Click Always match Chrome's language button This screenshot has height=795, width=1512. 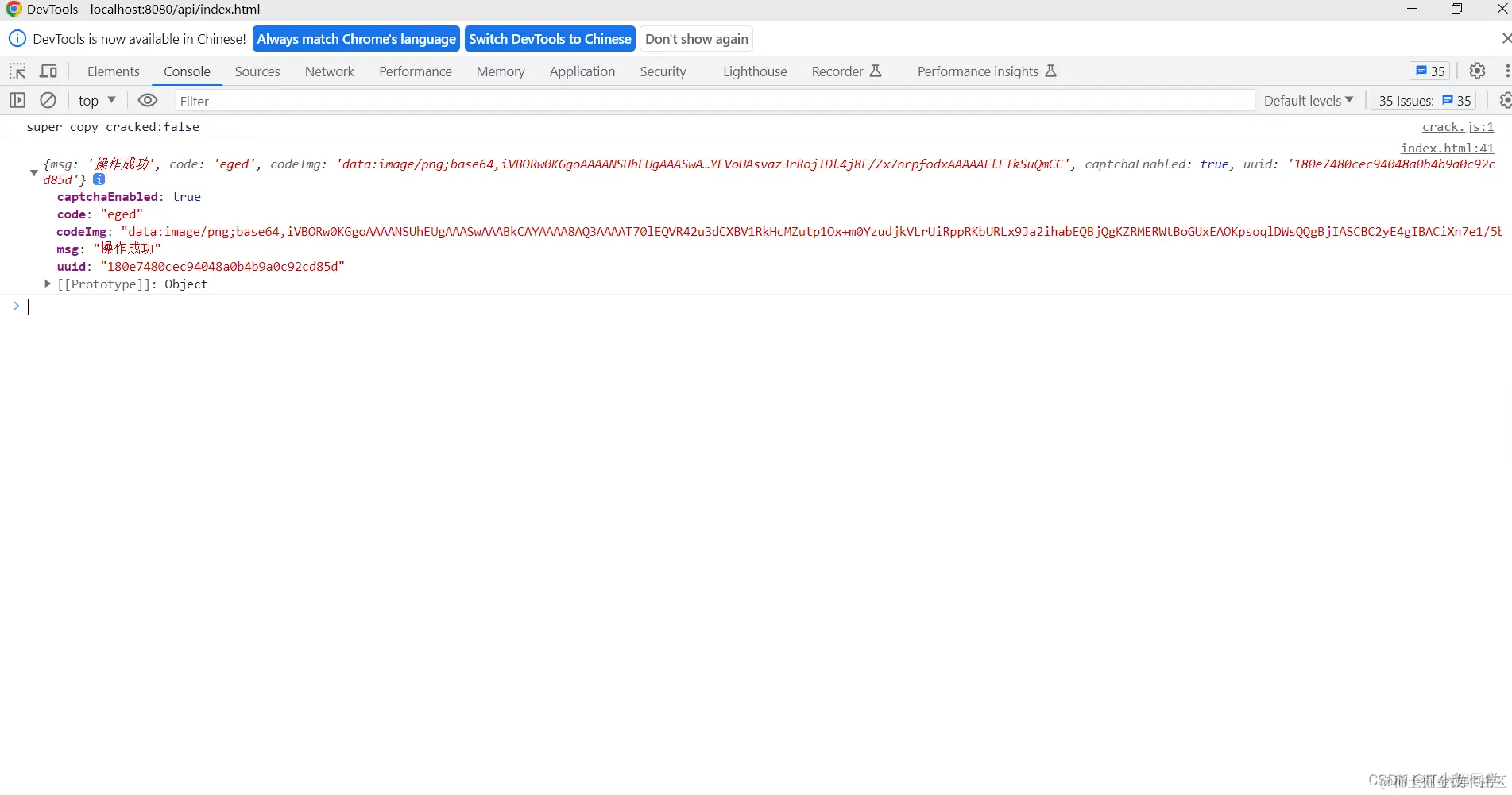[357, 38]
